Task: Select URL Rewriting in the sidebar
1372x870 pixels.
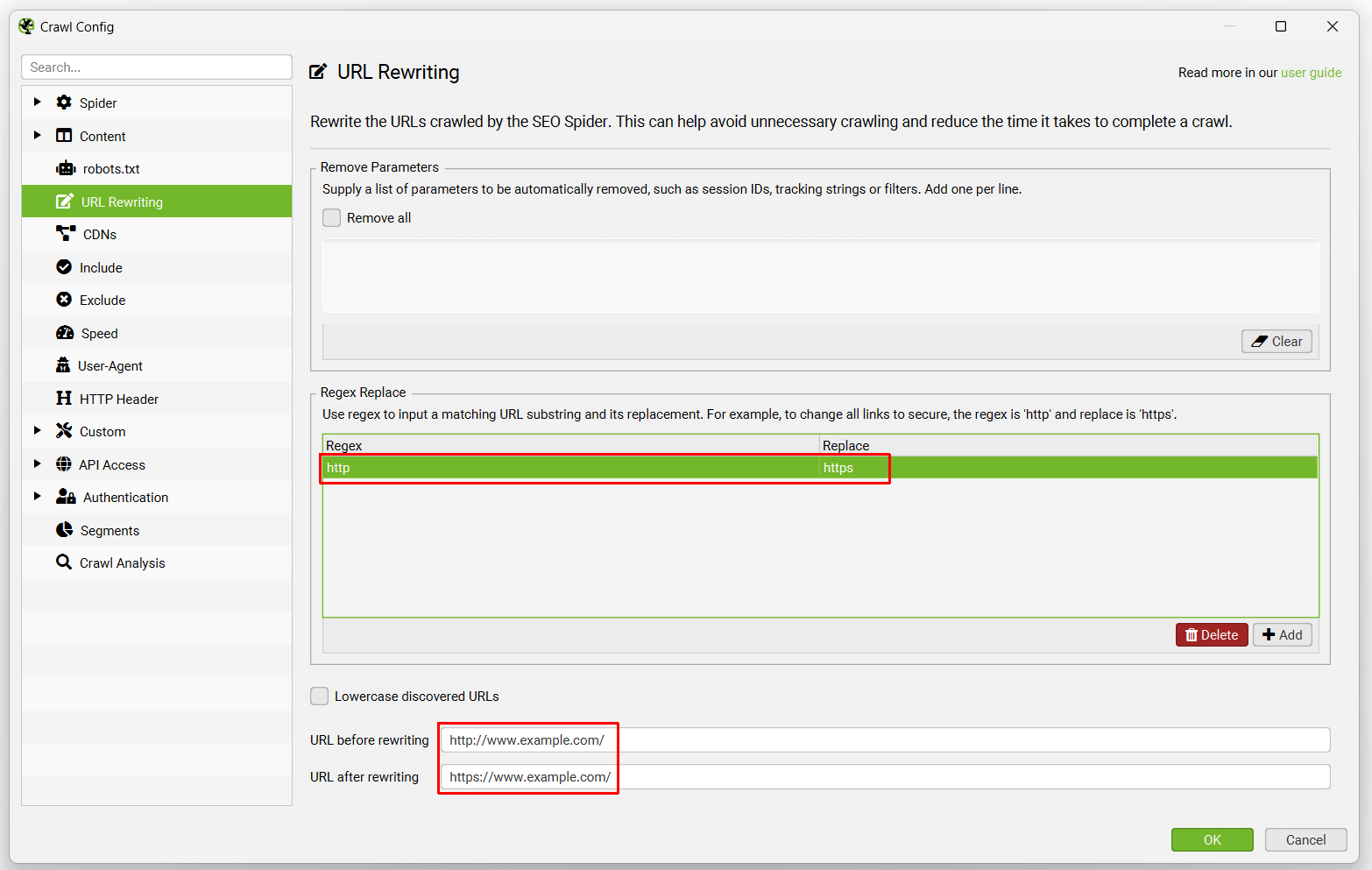Action: 121,201
